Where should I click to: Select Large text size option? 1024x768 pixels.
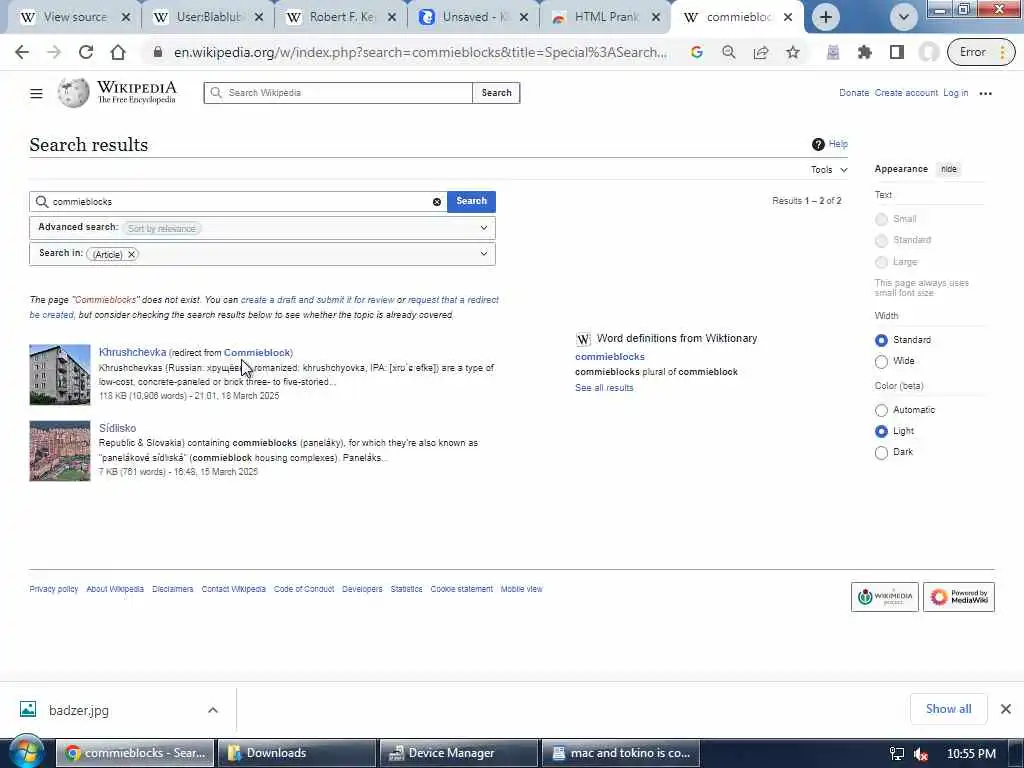[x=881, y=263]
